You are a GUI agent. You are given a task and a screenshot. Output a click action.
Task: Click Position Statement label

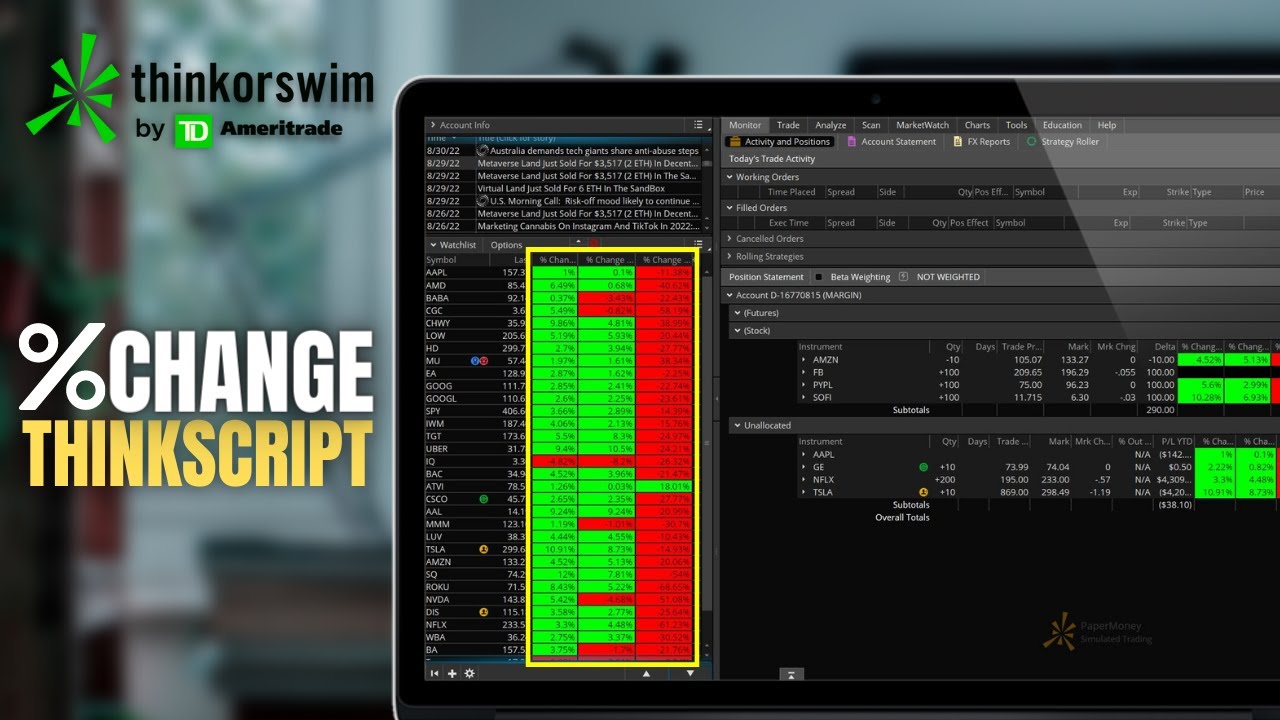click(766, 277)
